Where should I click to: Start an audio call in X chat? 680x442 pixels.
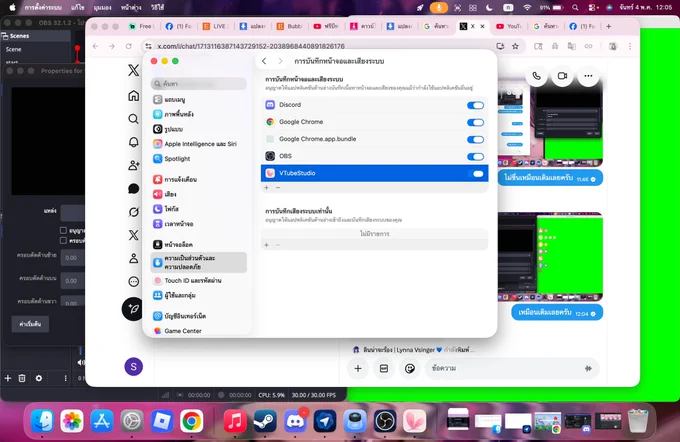536,76
